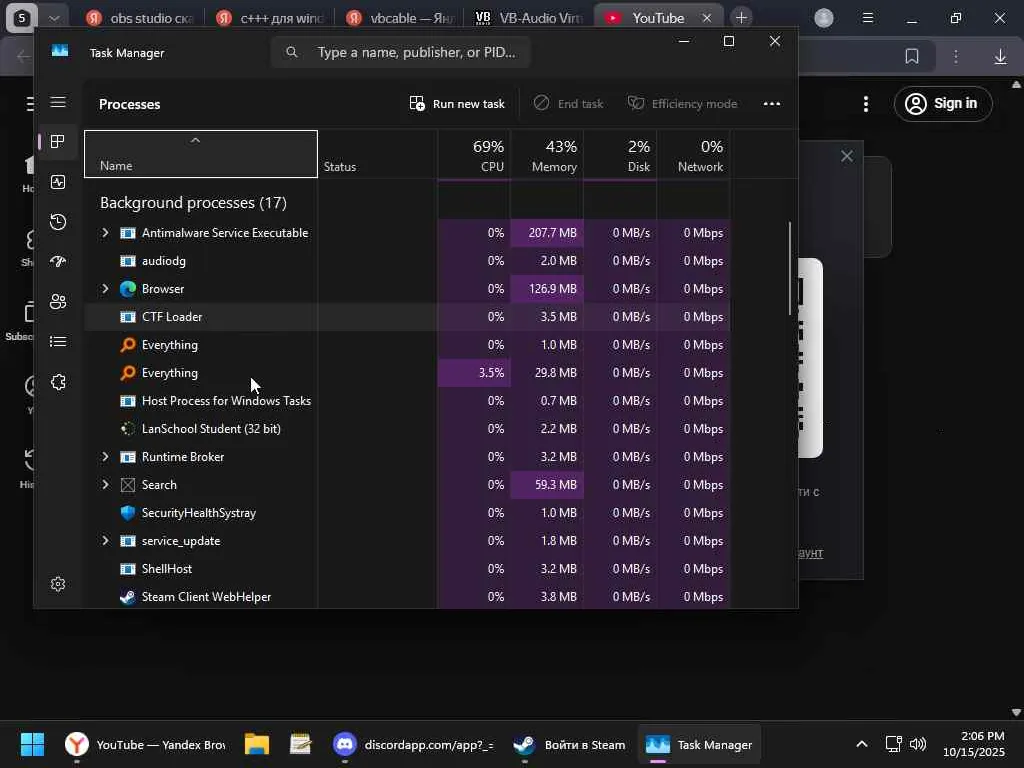Open a new browser tab

click(741, 18)
